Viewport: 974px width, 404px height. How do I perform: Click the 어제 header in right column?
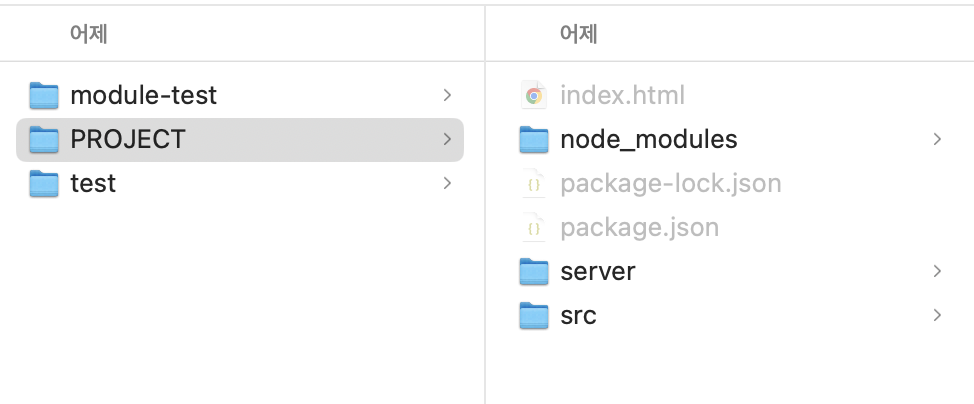pyautogui.click(x=578, y=34)
